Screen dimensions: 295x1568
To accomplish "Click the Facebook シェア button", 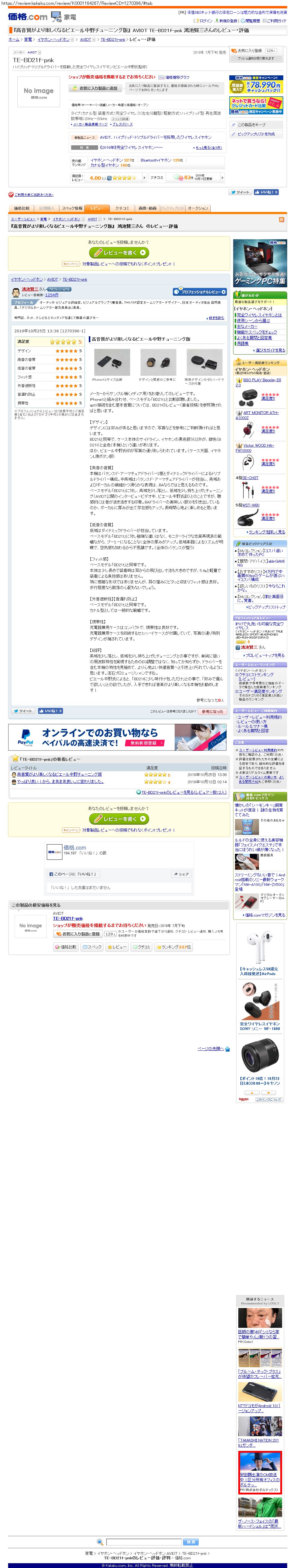I will (x=181, y=874).
